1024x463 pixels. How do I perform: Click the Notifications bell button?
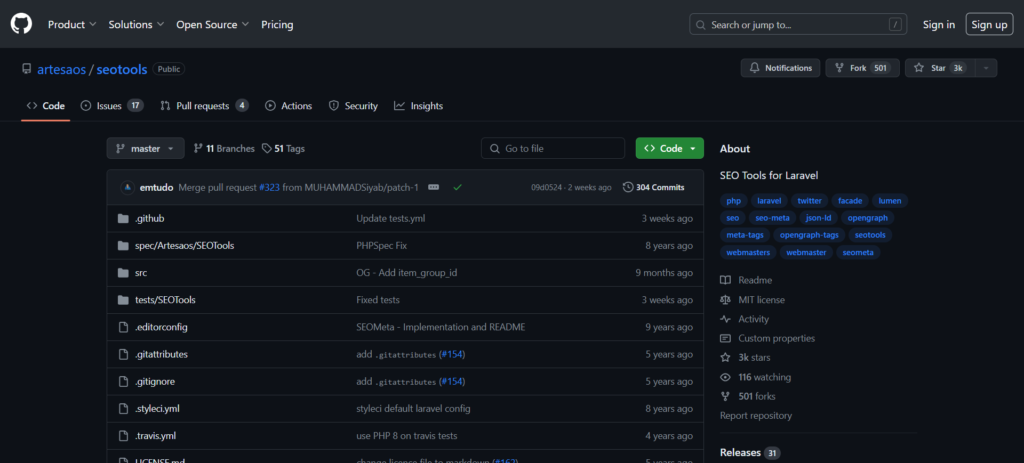point(780,68)
